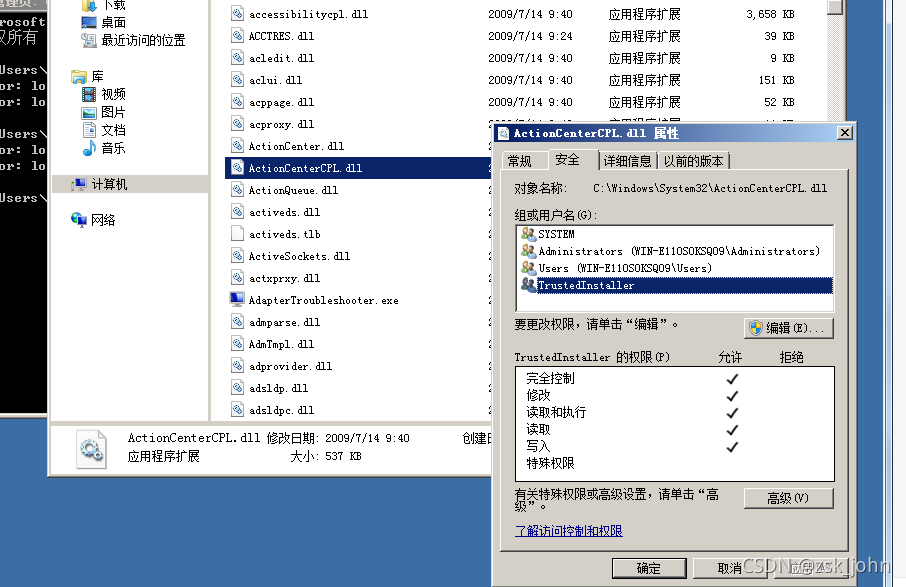Image resolution: width=906 pixels, height=587 pixels.
Task: Click the acproxy.dll file icon
Action: 237,123
